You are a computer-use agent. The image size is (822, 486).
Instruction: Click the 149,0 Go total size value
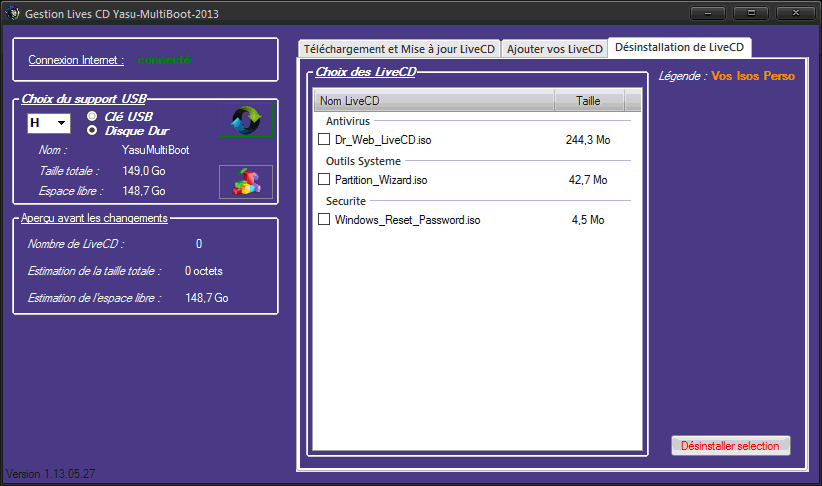tap(144, 171)
